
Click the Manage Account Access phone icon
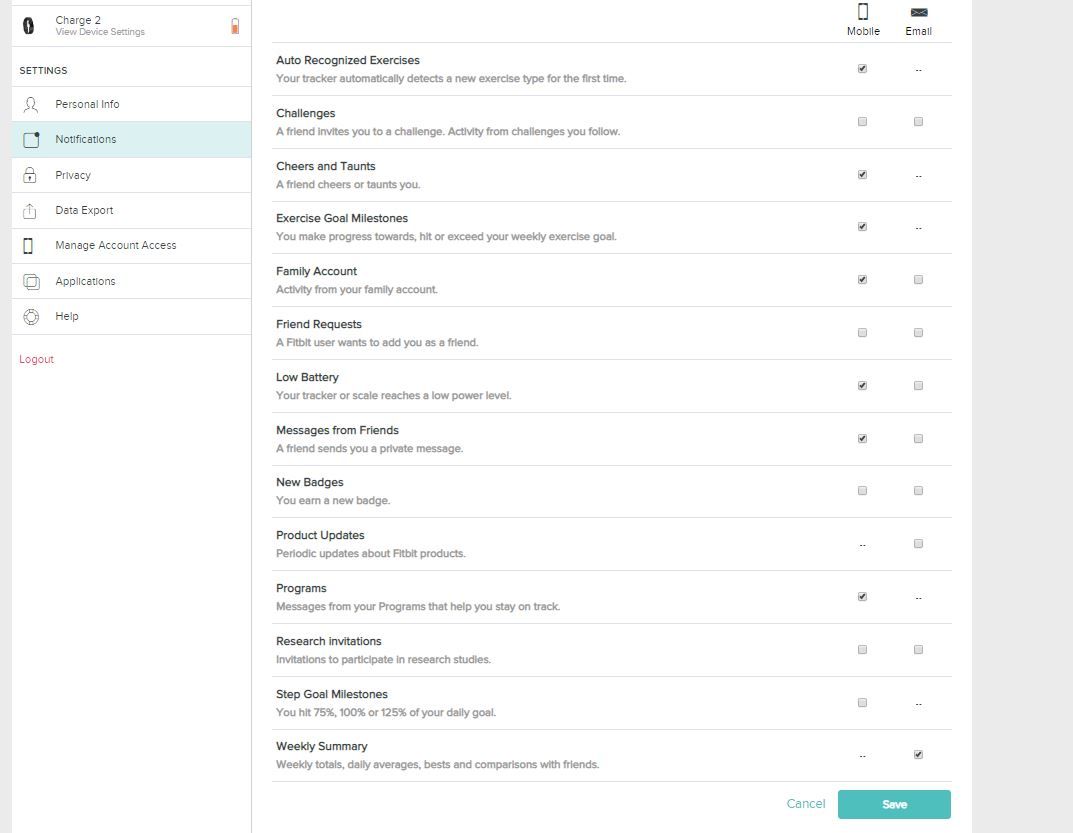click(x=28, y=246)
